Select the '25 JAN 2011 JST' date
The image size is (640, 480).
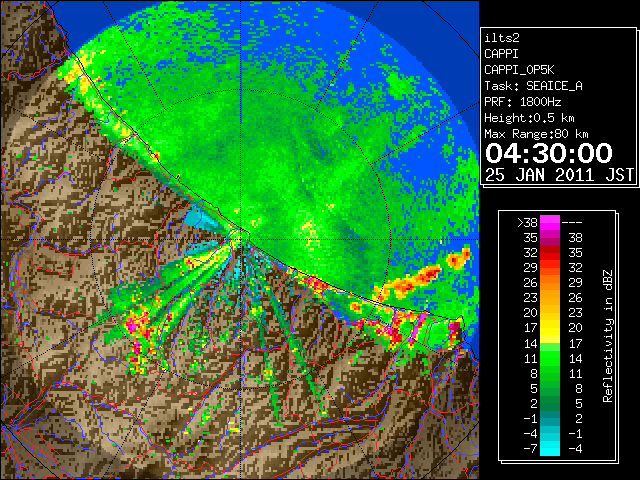pos(559,175)
